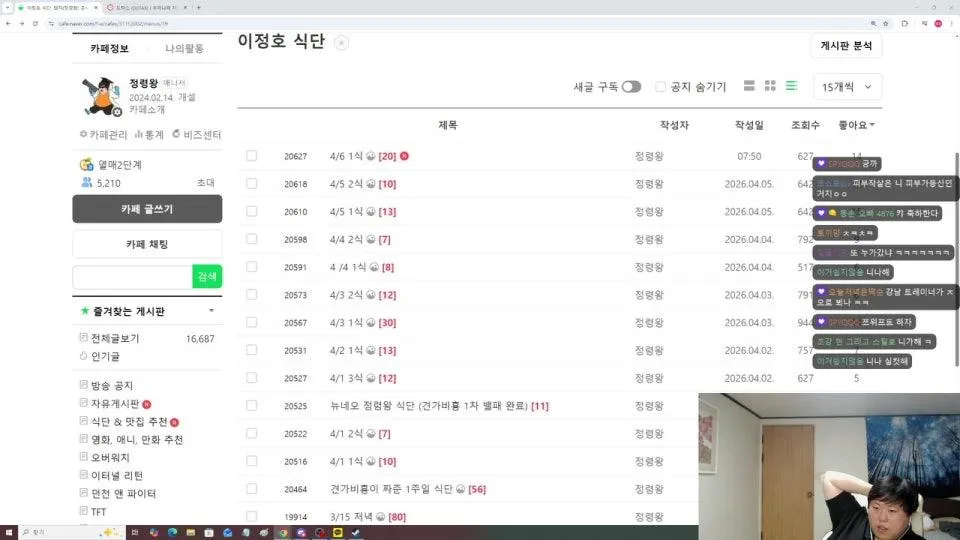Click the 열매2단계 cafe rank icon
960x540 pixels.
(87, 165)
